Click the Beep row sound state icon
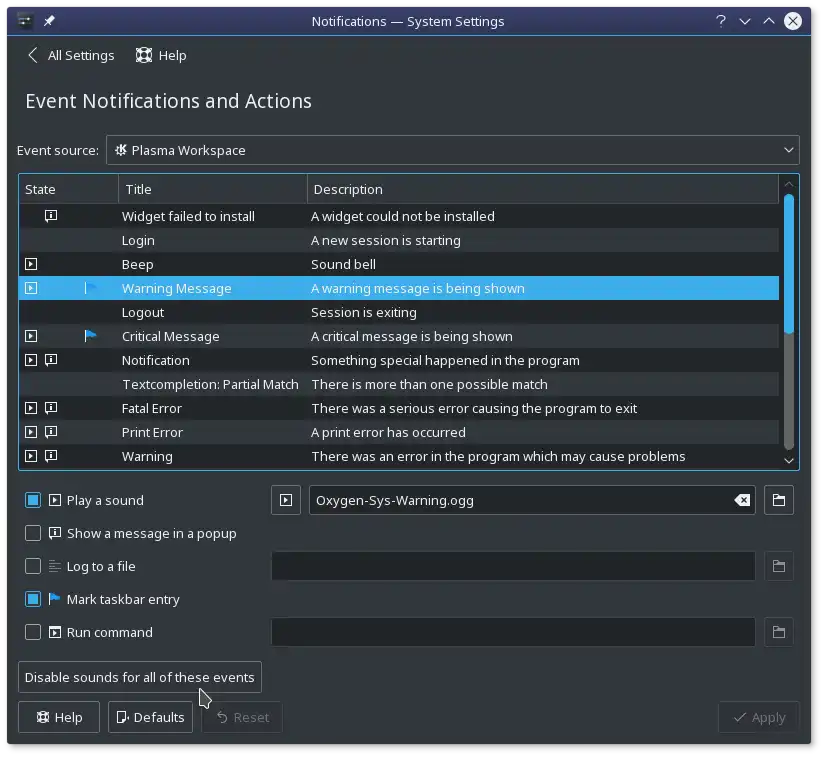824x757 pixels. [x=31, y=264]
